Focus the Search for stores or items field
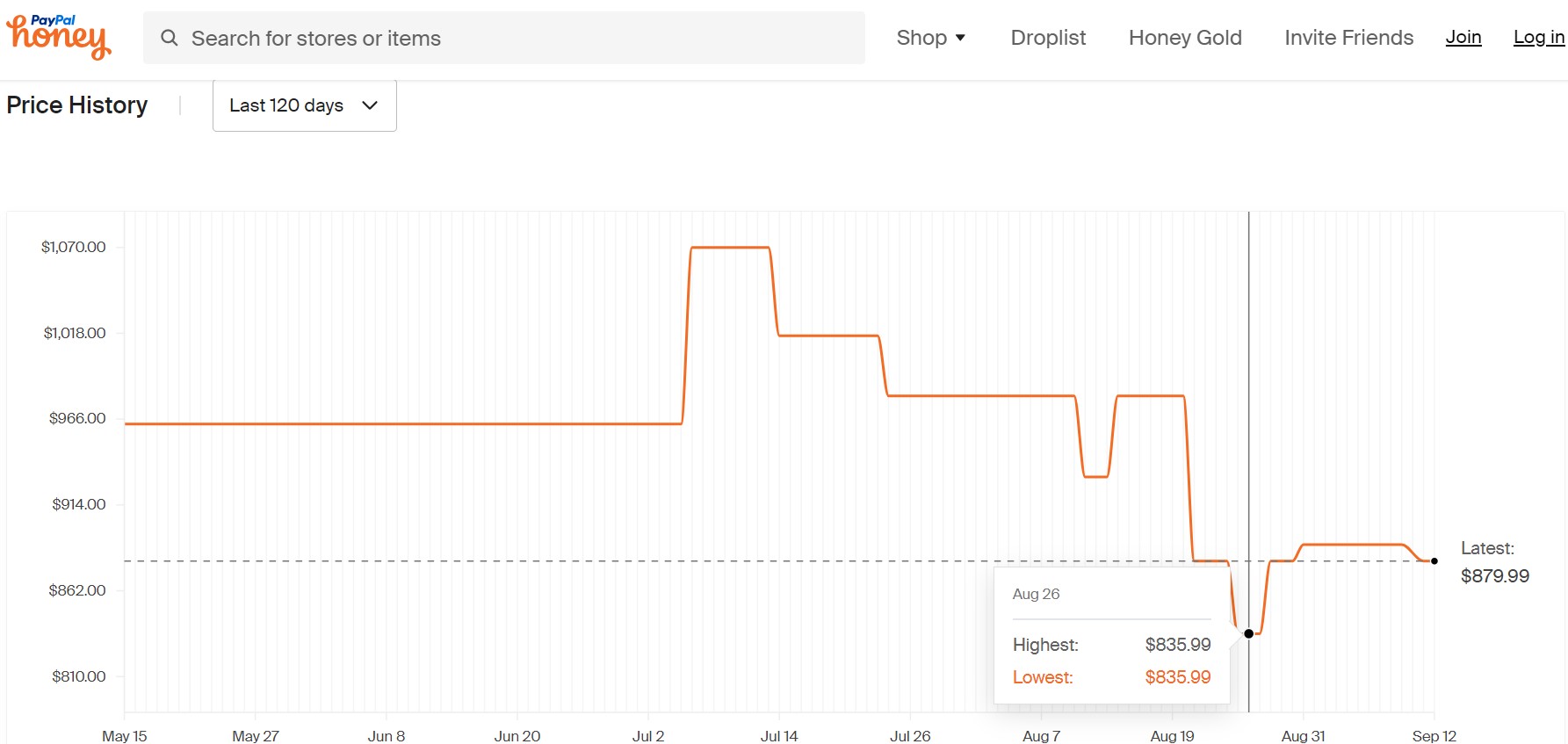 click(x=504, y=38)
